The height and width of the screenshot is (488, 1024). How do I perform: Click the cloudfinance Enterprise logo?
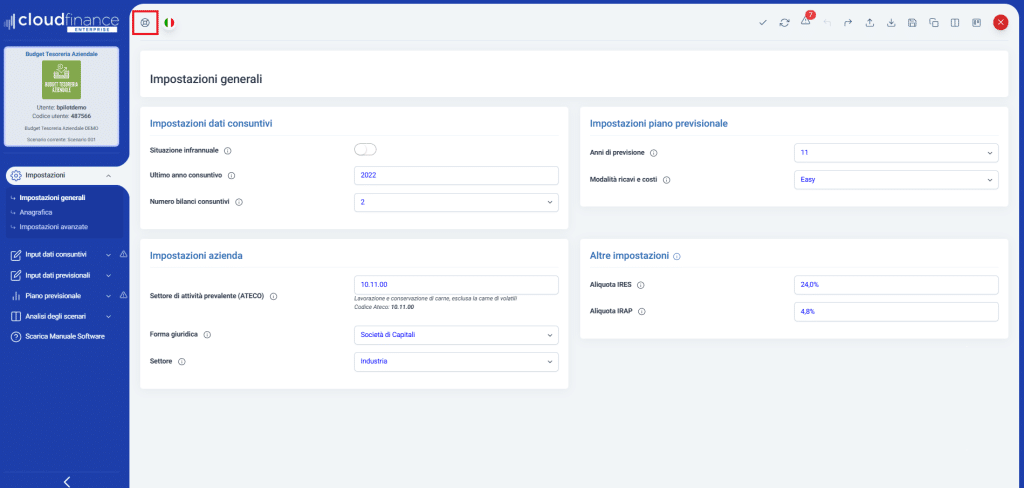[x=61, y=22]
